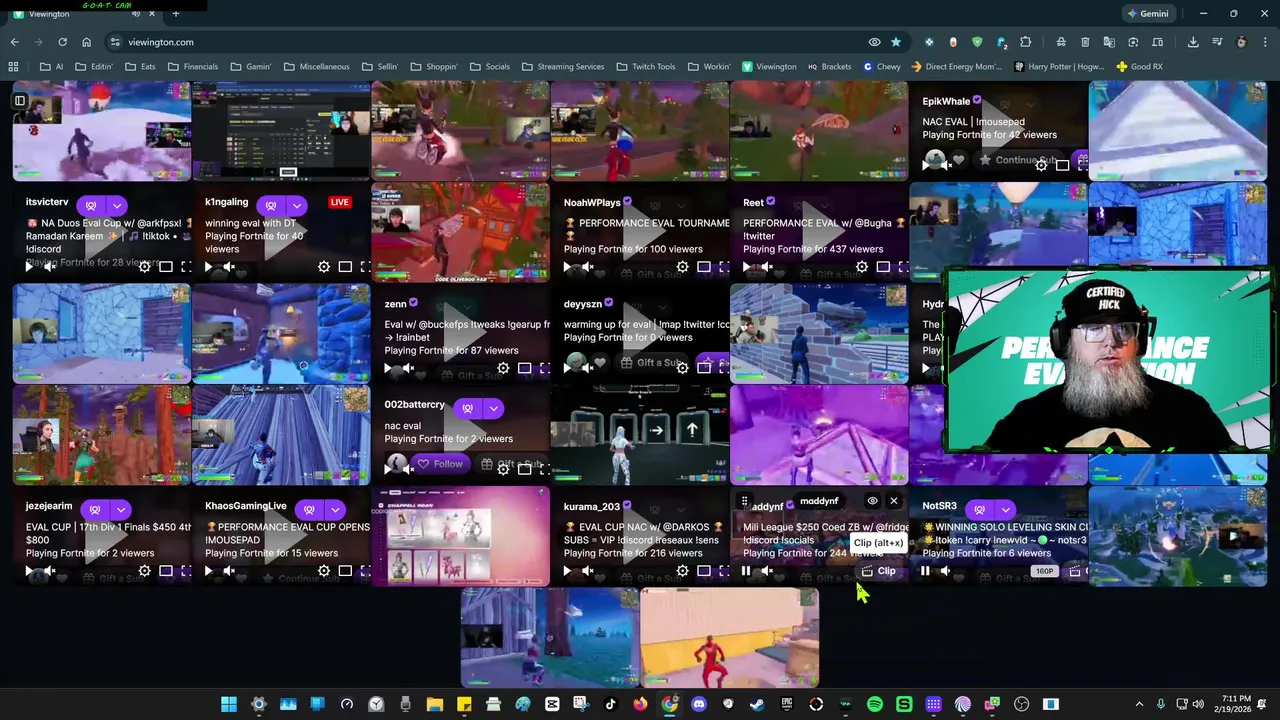Click Continue Sub on EpikWhale stream
This screenshot has height=720, width=1280.
coord(1017,160)
